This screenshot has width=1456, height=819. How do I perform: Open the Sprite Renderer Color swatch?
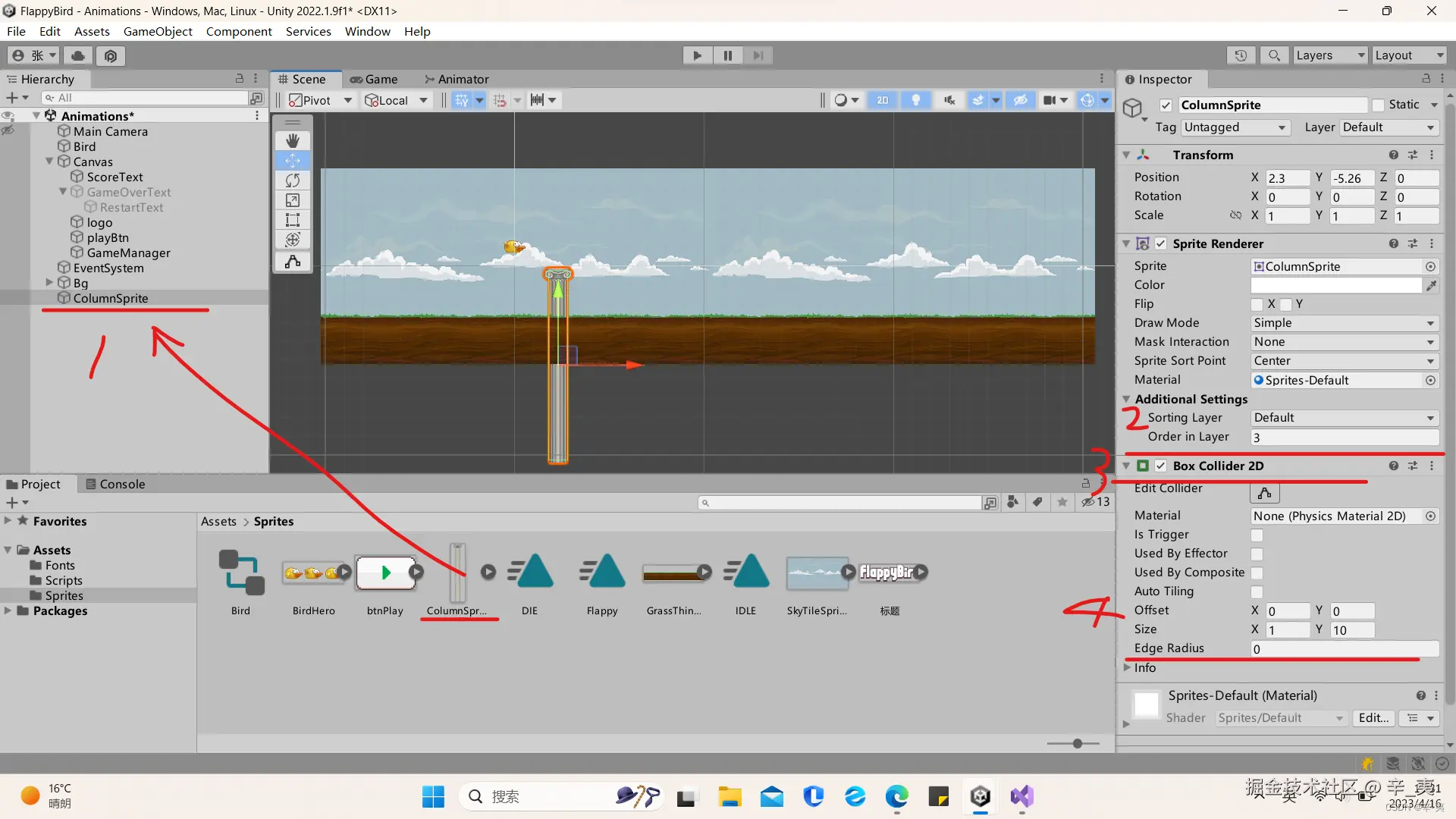coord(1335,285)
